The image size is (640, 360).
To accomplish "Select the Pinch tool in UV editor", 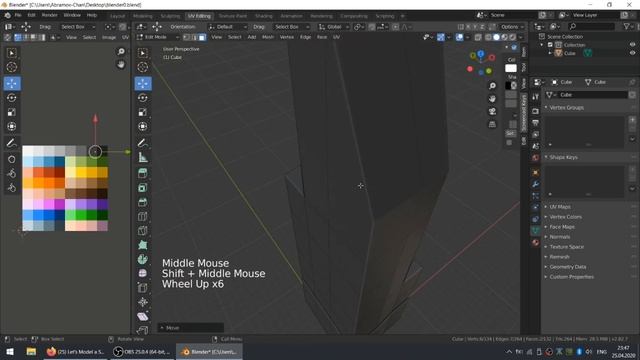I will click(x=12, y=188).
